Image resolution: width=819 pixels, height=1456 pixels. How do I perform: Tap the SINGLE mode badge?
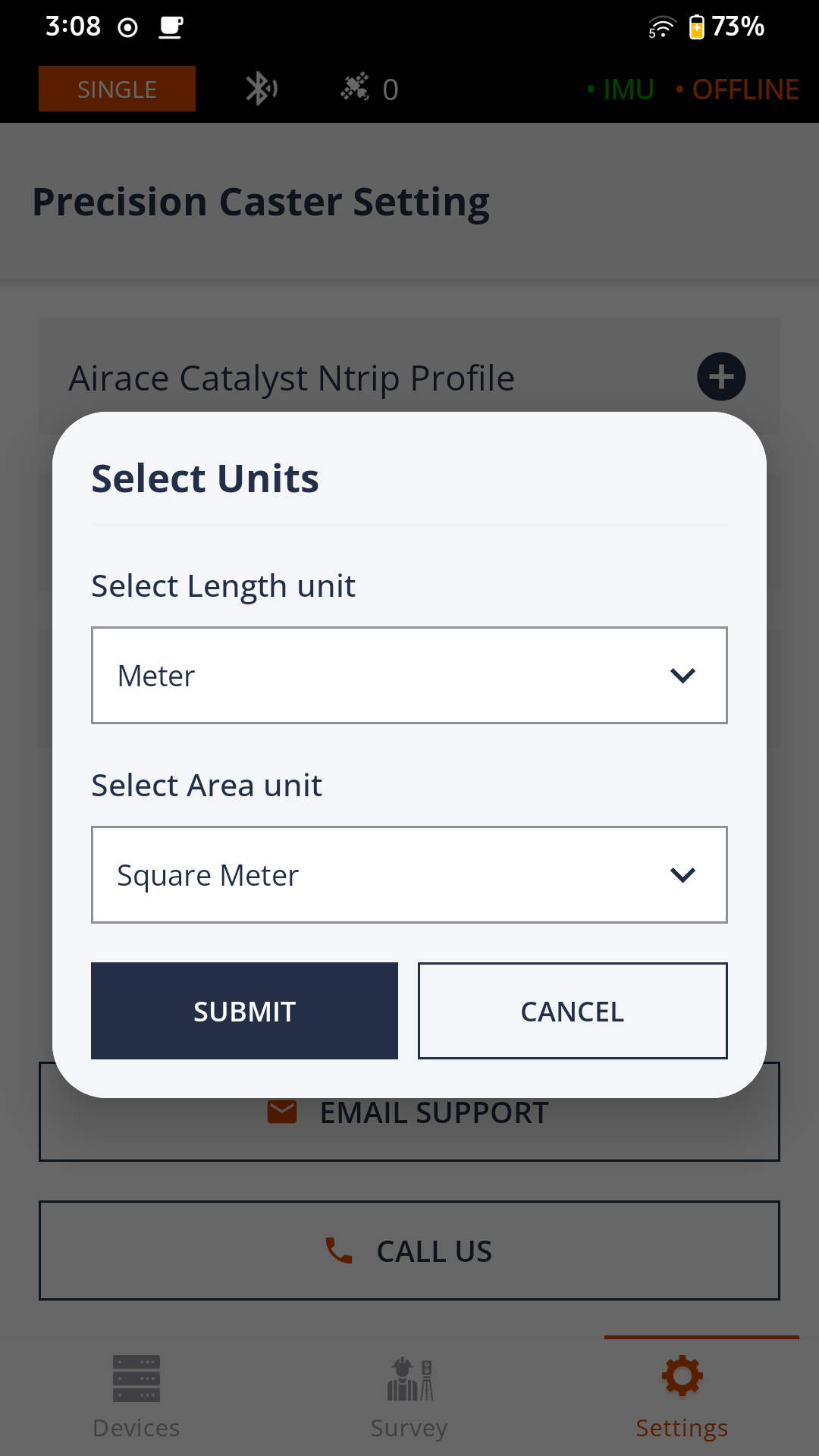click(117, 89)
